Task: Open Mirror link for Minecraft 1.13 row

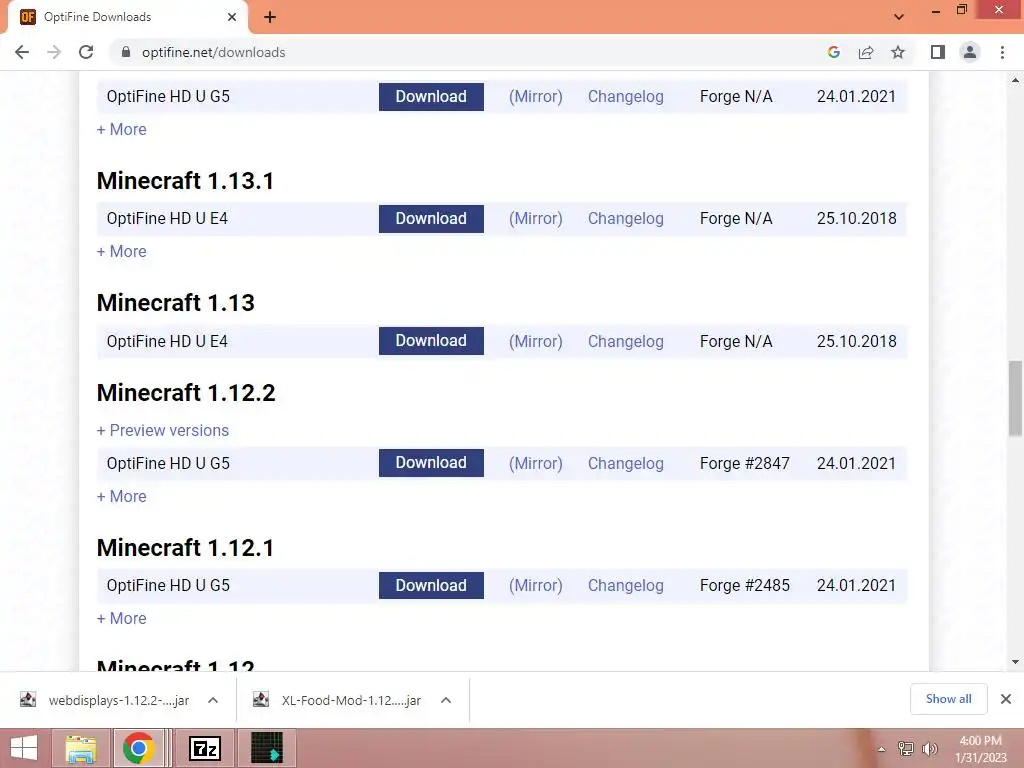Action: point(536,342)
